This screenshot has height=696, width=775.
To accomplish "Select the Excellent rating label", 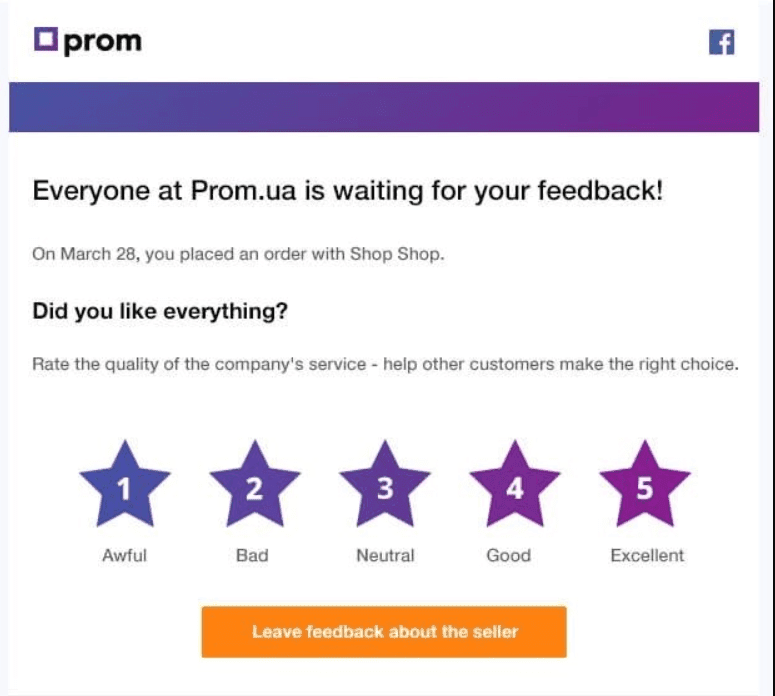I will pyautogui.click(x=647, y=555).
